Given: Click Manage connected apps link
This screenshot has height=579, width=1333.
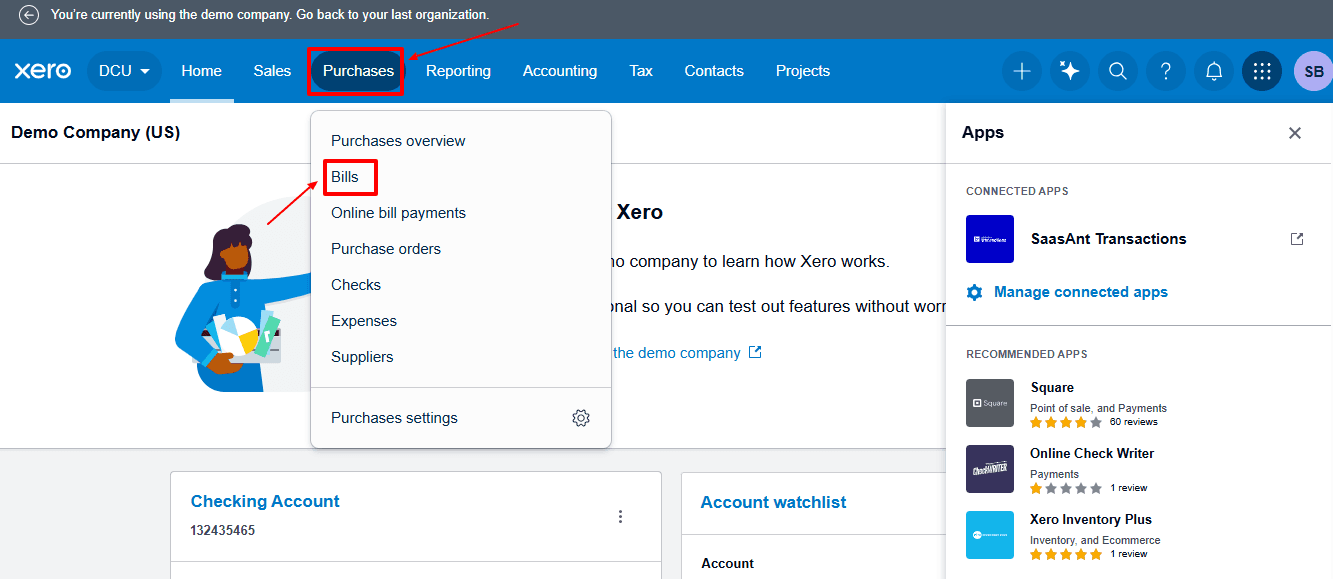Looking at the screenshot, I should (1080, 292).
